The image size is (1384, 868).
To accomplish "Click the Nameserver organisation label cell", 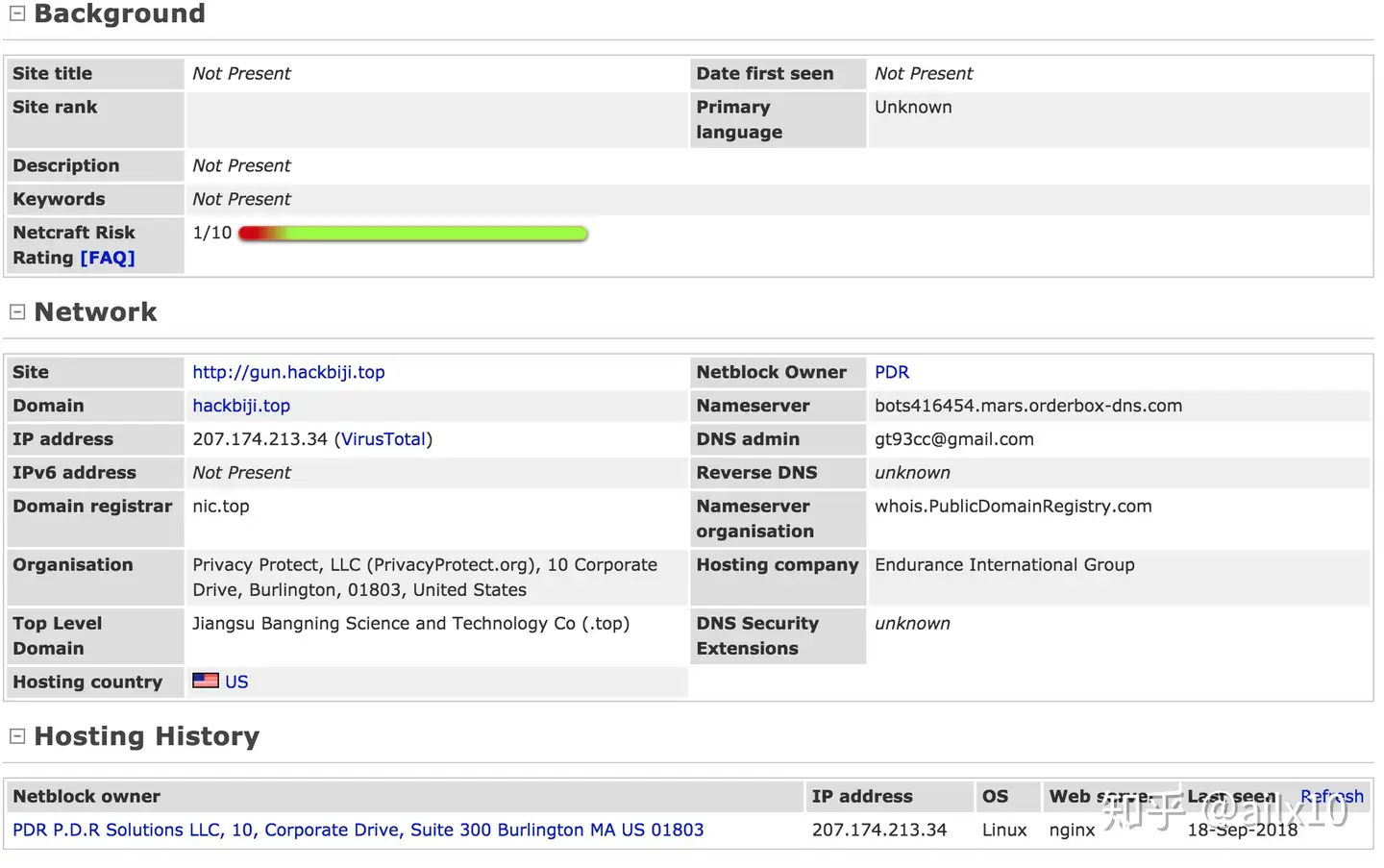I will coord(778,519).
